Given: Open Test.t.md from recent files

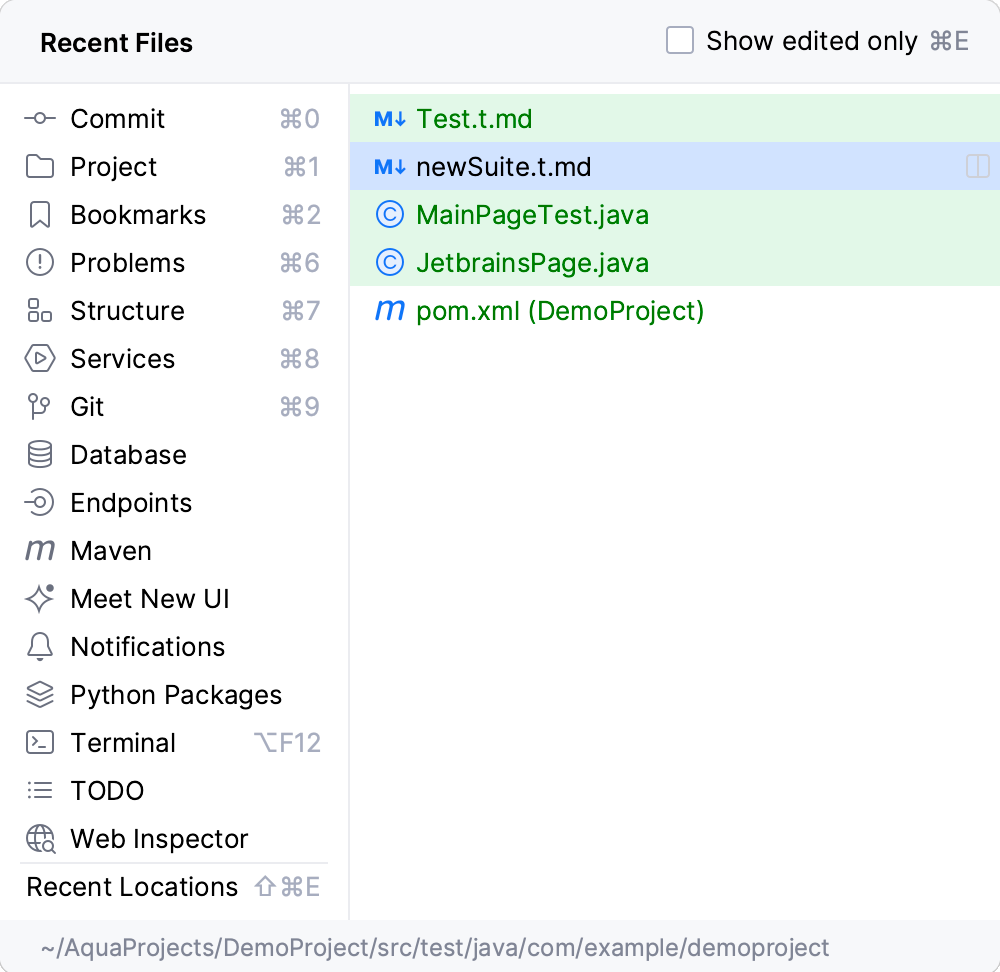Looking at the screenshot, I should click(474, 119).
